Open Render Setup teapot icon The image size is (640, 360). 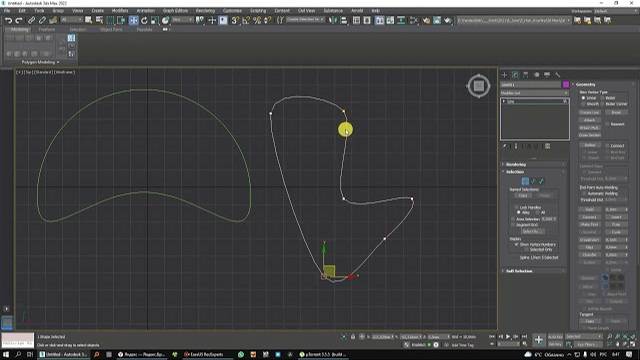click(x=426, y=20)
